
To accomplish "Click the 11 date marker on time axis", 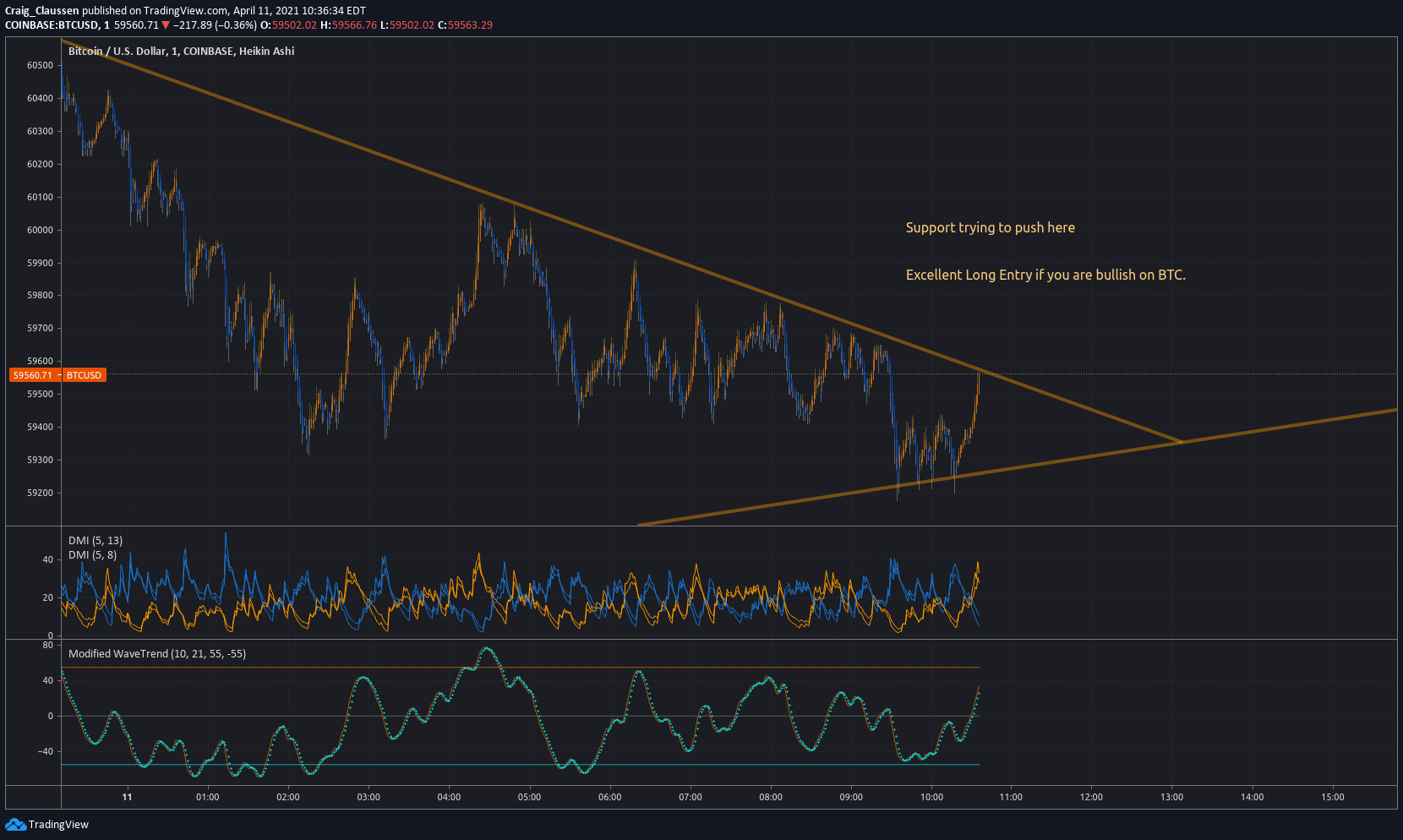I will [x=127, y=797].
